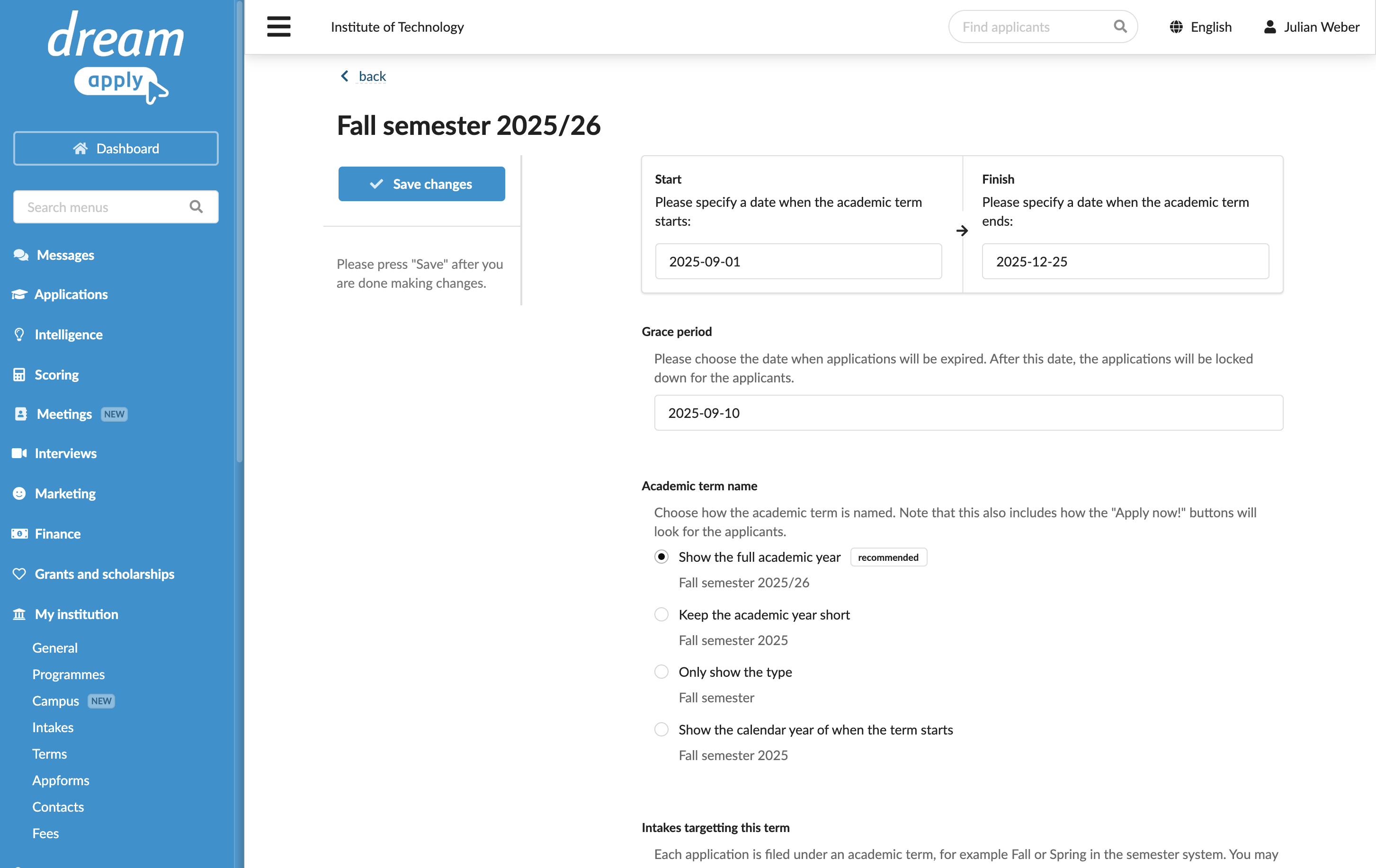
Task: Click the 'Fall semester 2025/26' example text
Action: (x=743, y=582)
